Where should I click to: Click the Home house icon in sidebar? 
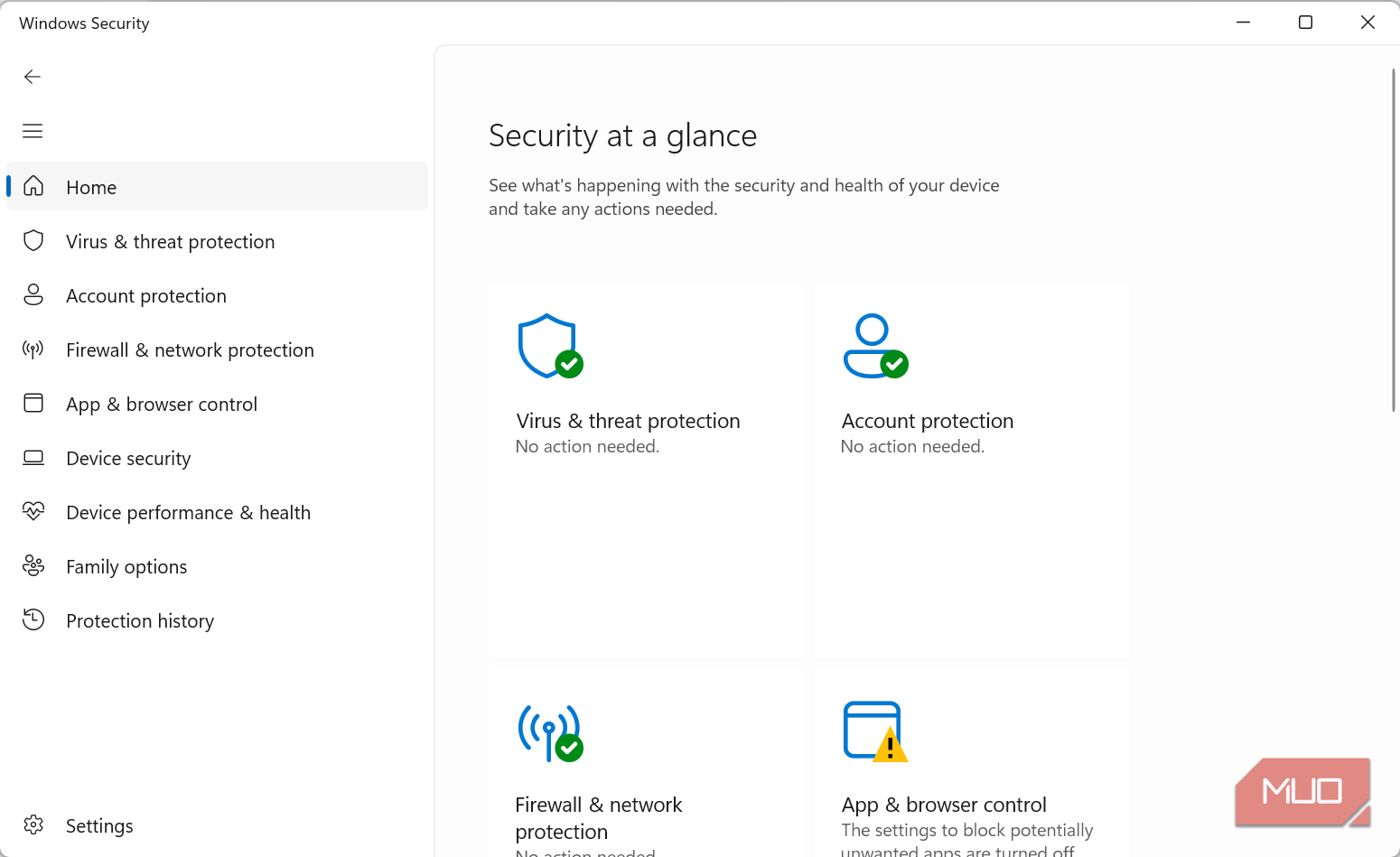point(33,186)
